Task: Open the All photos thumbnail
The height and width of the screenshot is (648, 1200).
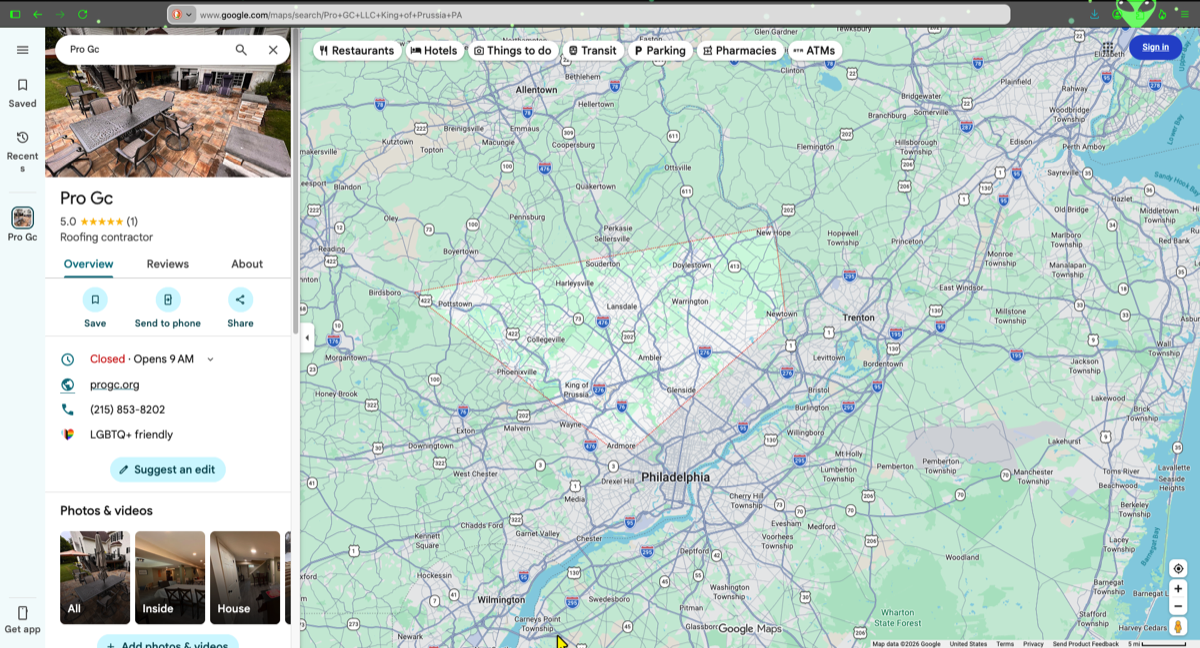Action: point(95,577)
